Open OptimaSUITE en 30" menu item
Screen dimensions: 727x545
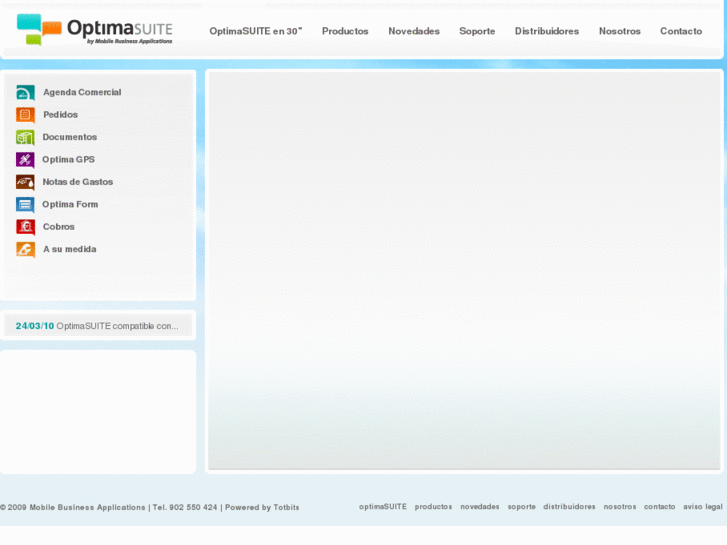tap(255, 31)
